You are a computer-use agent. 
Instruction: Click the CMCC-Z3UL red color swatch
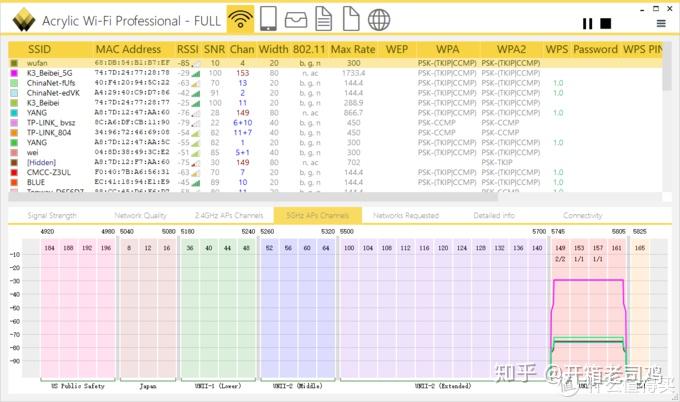[14, 173]
